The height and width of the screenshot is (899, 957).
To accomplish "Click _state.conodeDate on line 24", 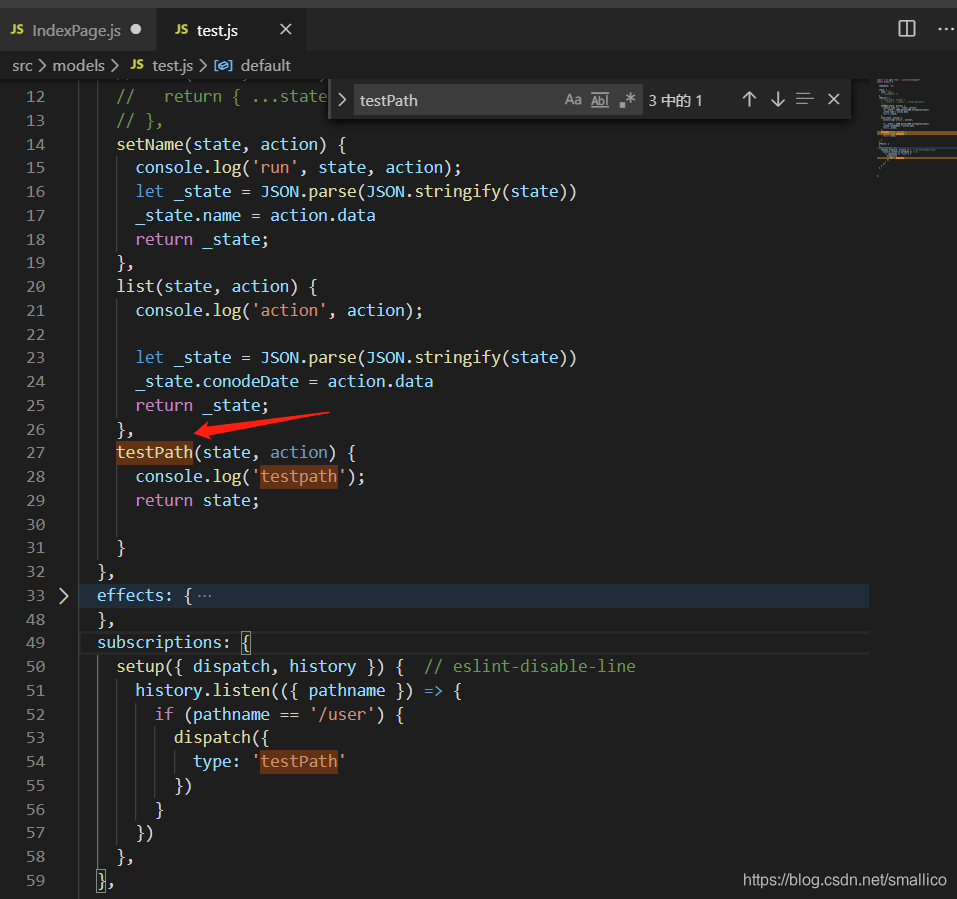I will click(217, 381).
